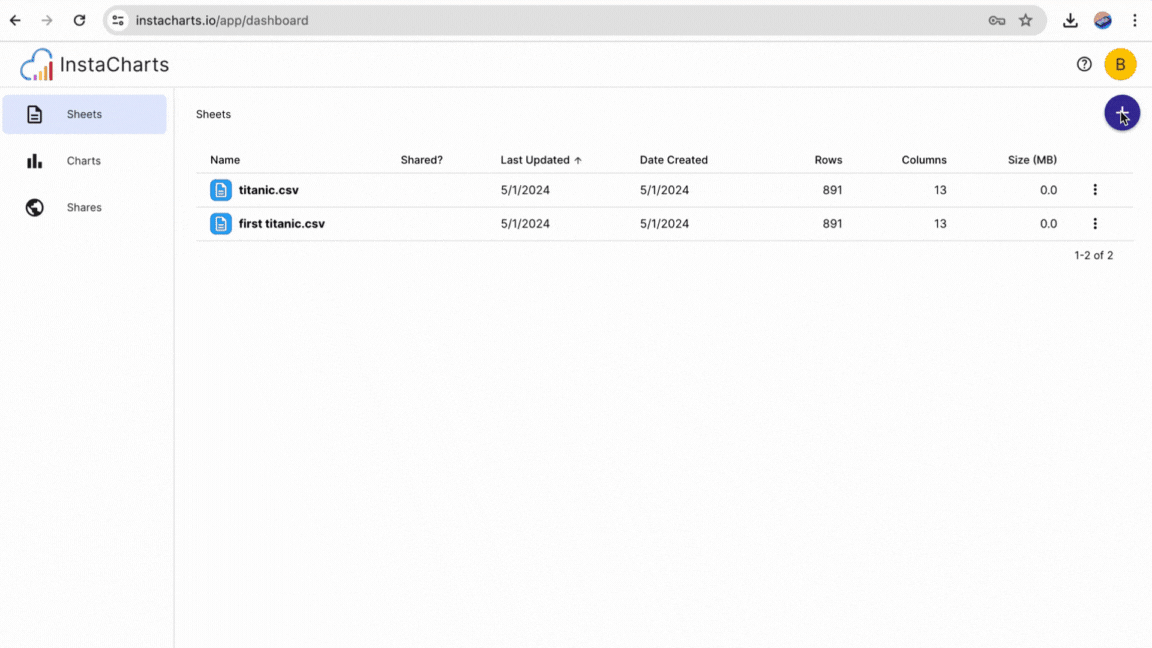Sort by the Size (MB) column header
The height and width of the screenshot is (648, 1152).
[1032, 160]
